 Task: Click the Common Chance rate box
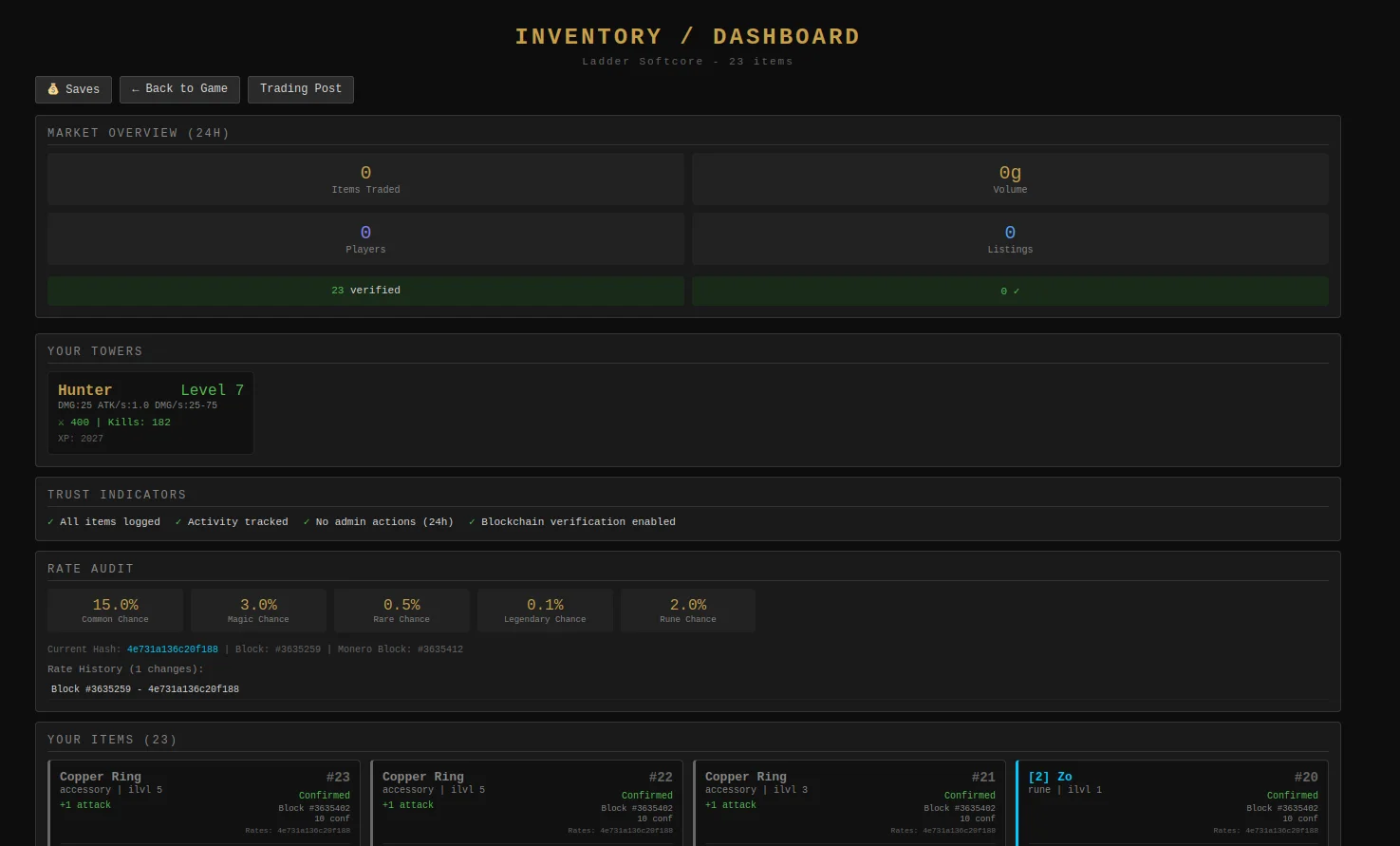point(115,611)
